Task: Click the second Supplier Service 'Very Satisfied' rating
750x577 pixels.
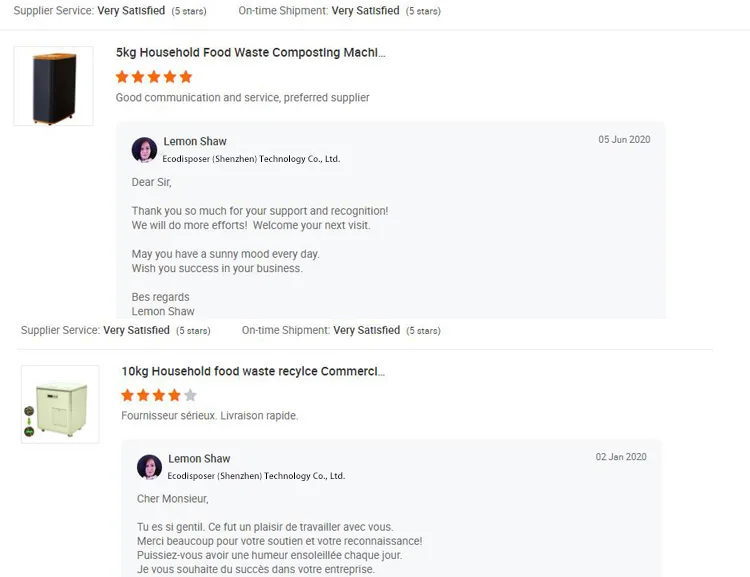Action: [x=136, y=331]
